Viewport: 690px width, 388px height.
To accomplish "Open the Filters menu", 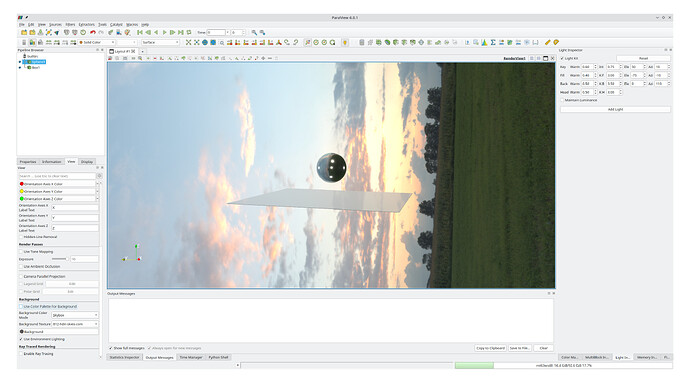I will [70, 25].
